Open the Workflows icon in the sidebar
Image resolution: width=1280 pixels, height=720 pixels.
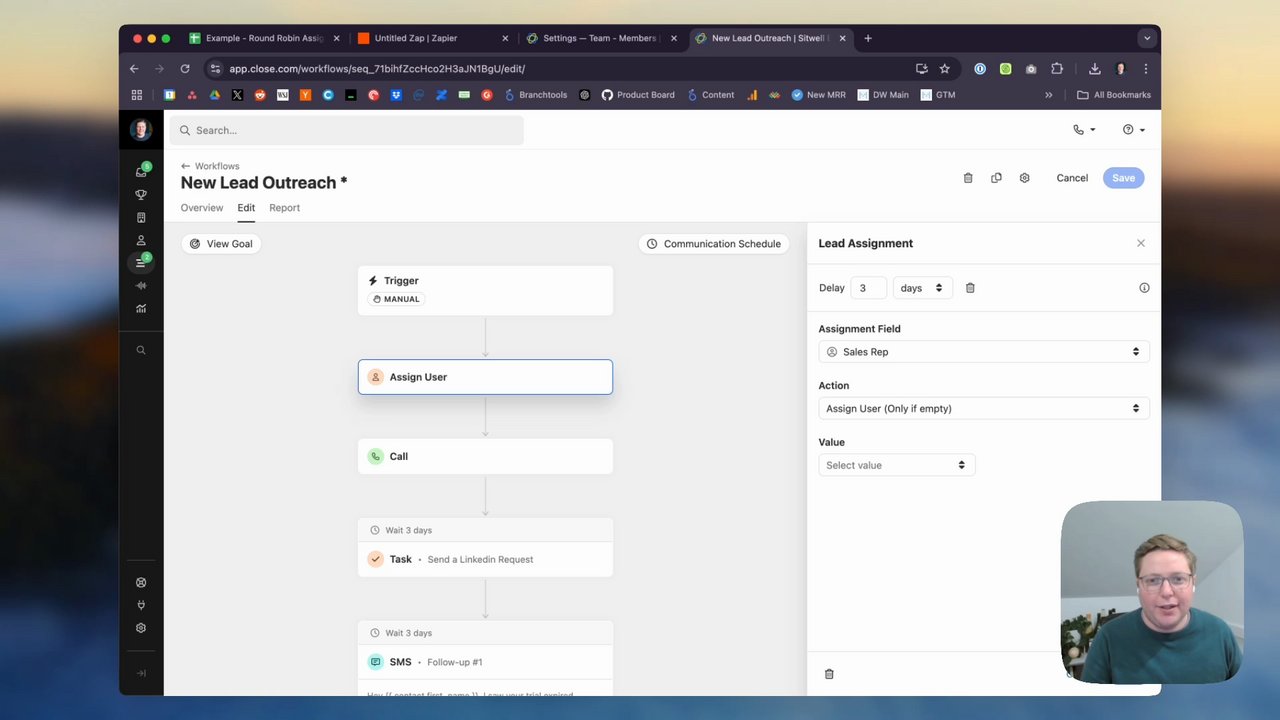point(141,262)
